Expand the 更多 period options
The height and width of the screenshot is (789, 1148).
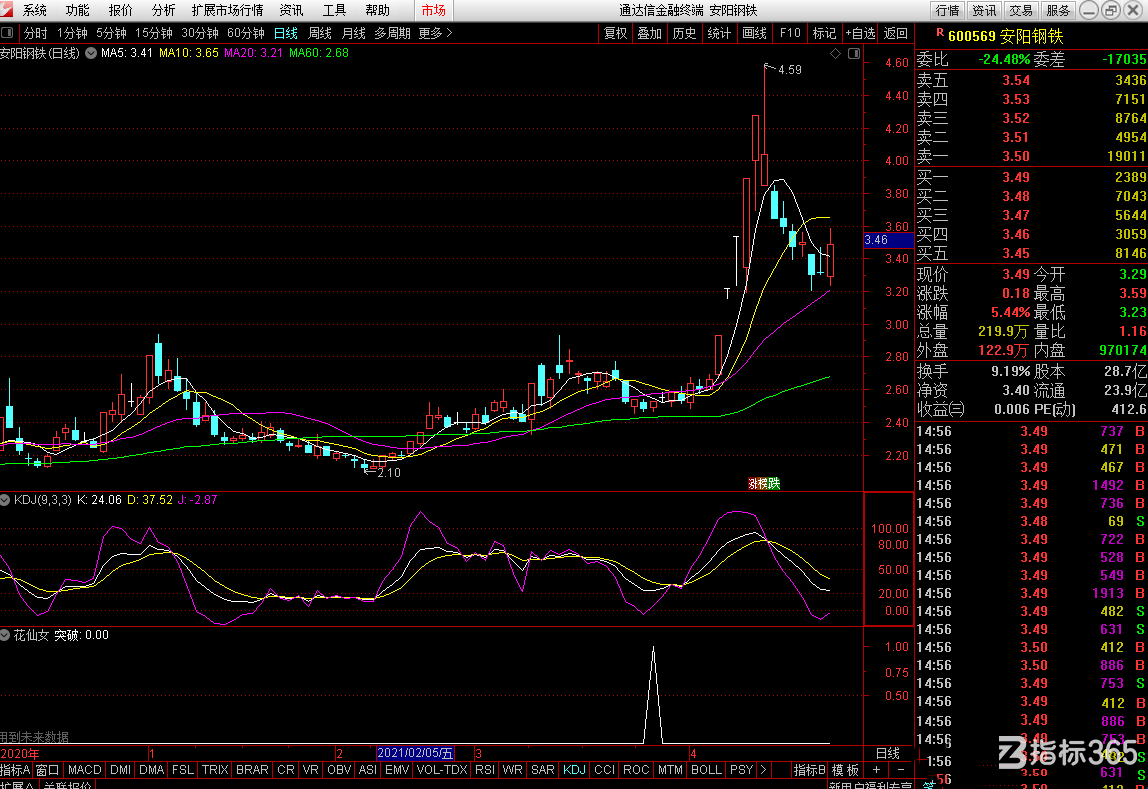tap(436, 33)
